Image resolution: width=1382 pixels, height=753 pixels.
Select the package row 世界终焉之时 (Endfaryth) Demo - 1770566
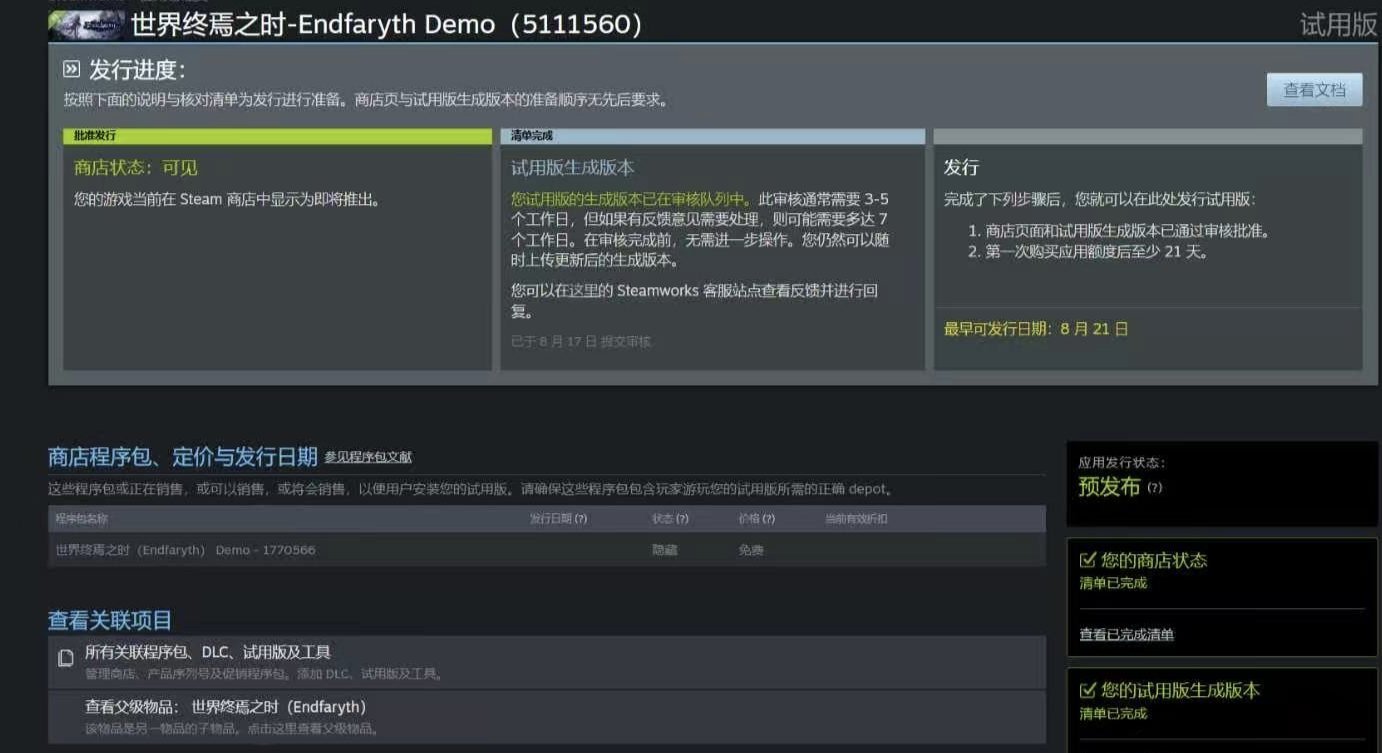click(546, 550)
